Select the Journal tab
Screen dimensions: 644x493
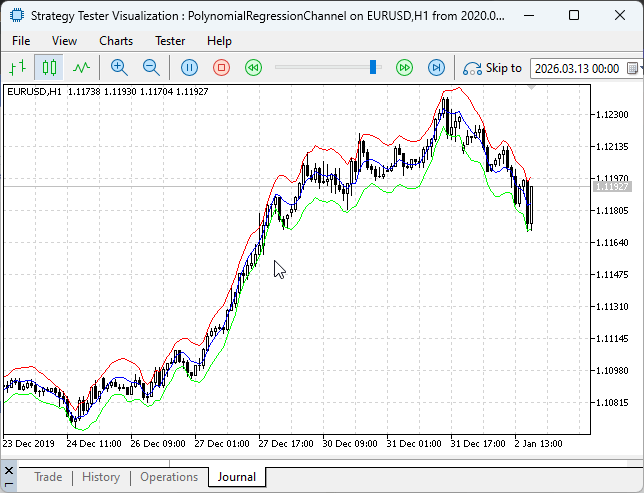click(237, 477)
